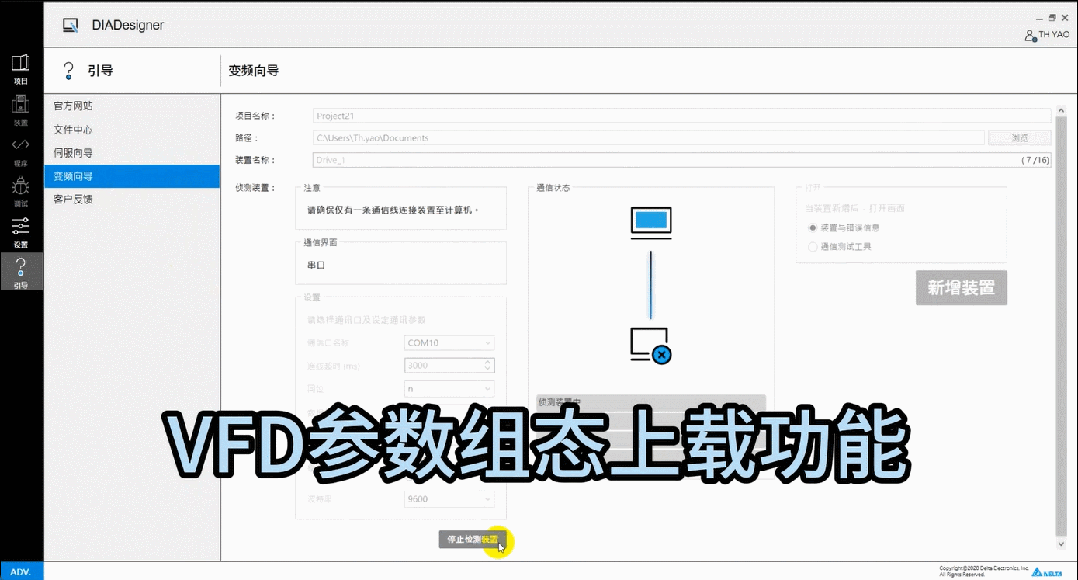Open 客户反馈 in guide list

coord(132,199)
